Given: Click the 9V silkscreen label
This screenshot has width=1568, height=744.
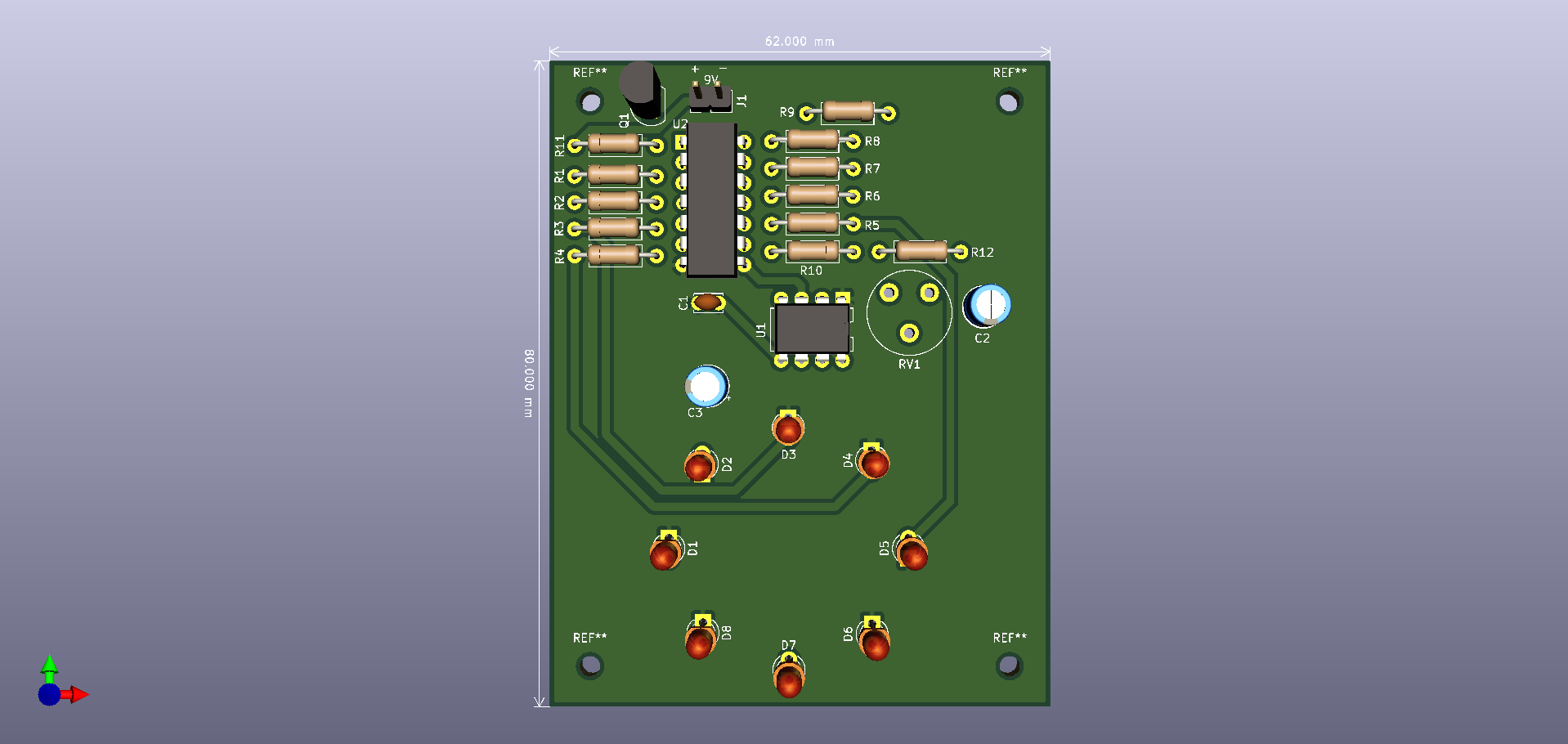Looking at the screenshot, I should tap(711, 80).
